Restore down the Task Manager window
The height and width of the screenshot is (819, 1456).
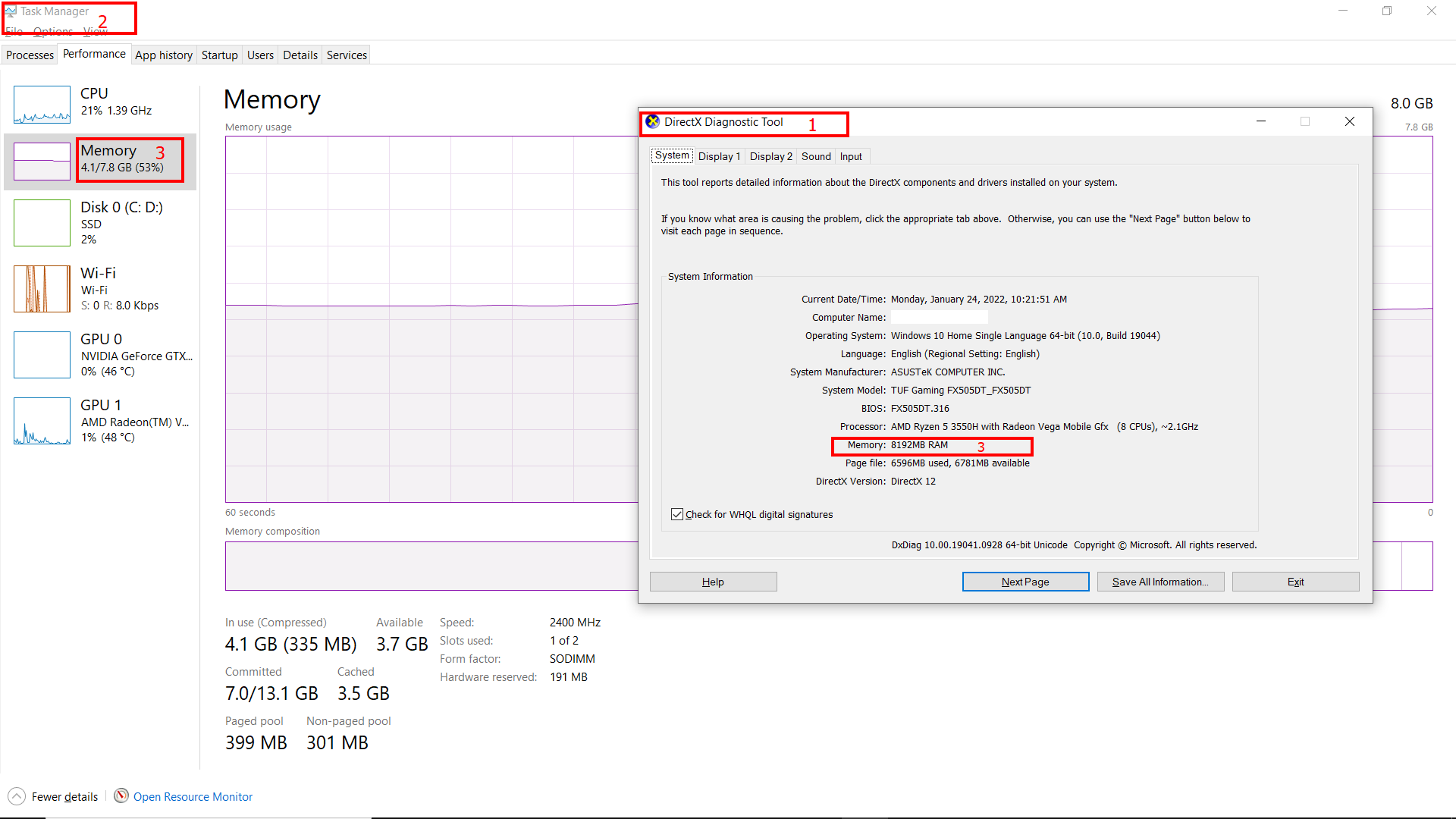[x=1387, y=11]
